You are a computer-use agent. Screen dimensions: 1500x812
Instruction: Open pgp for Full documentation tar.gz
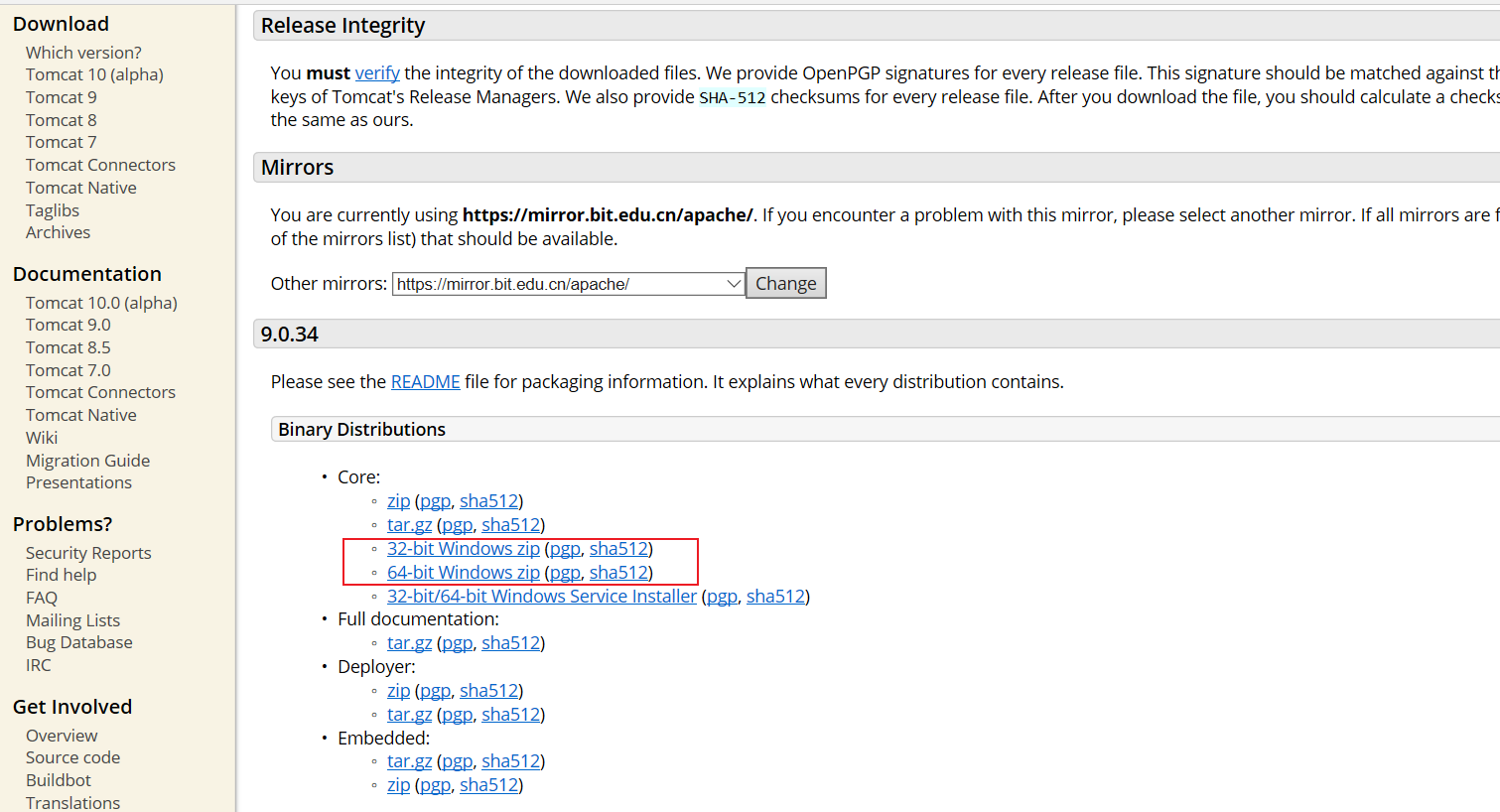tap(457, 643)
